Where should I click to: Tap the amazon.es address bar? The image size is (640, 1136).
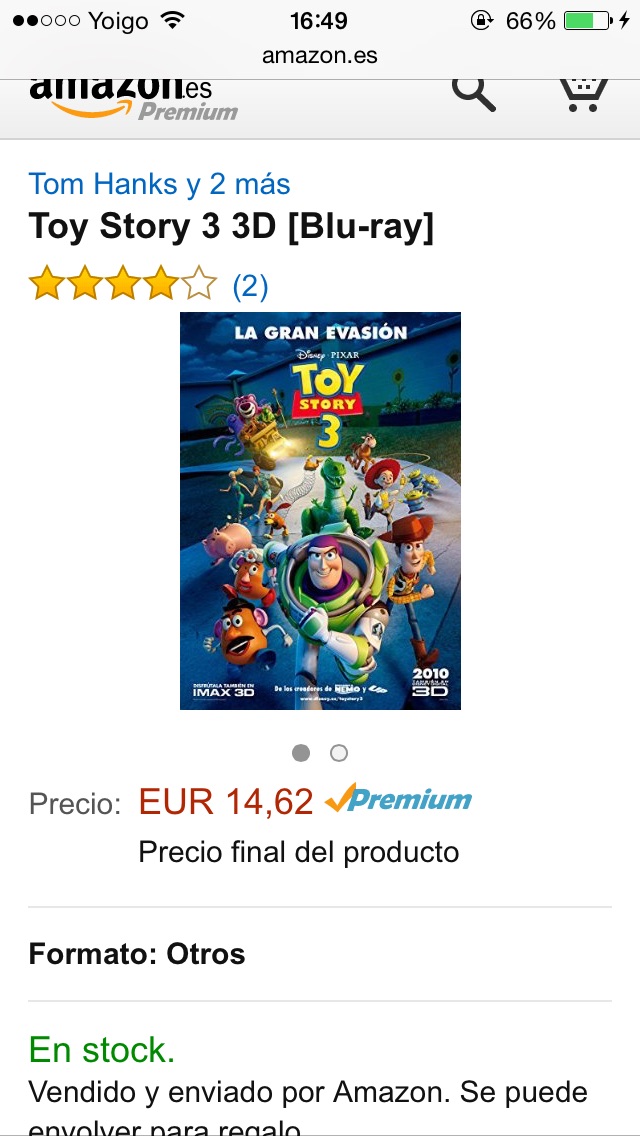tap(320, 55)
